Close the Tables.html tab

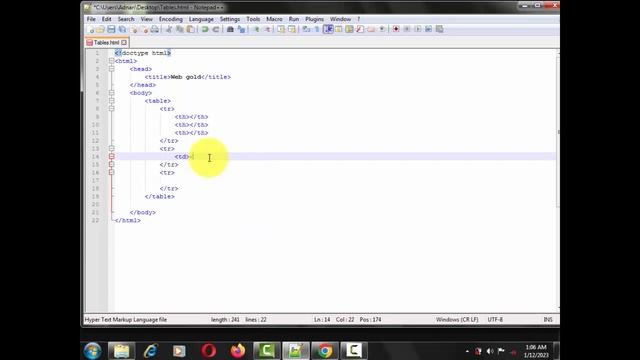click(124, 42)
